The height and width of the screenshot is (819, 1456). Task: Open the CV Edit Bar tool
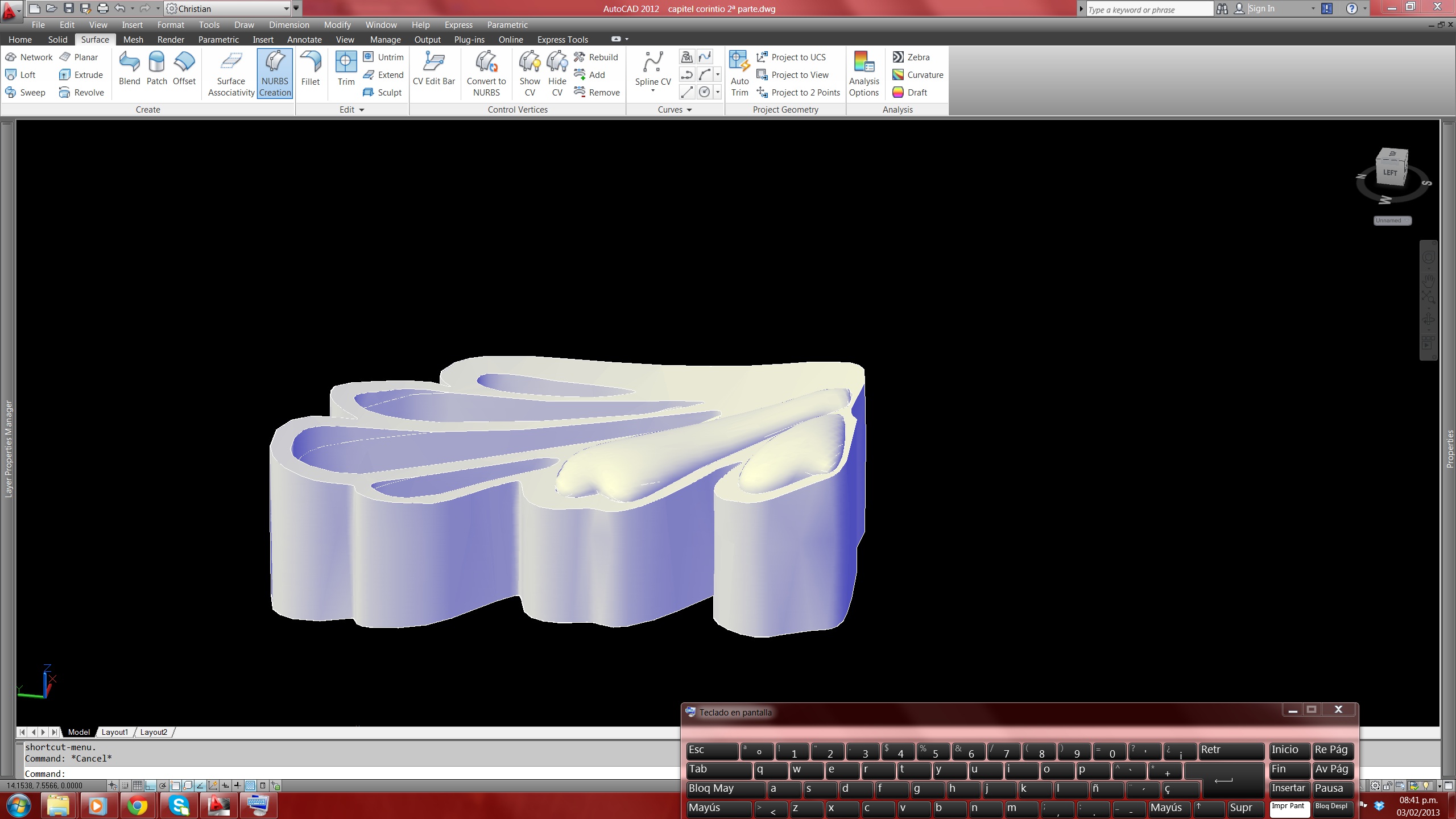(x=433, y=68)
